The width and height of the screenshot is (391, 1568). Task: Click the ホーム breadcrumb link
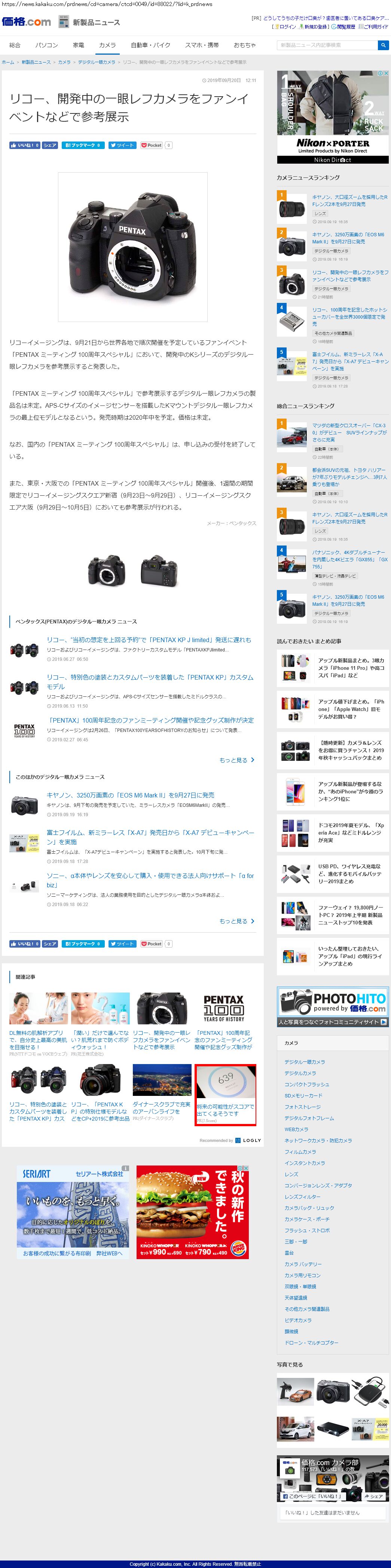click(8, 63)
